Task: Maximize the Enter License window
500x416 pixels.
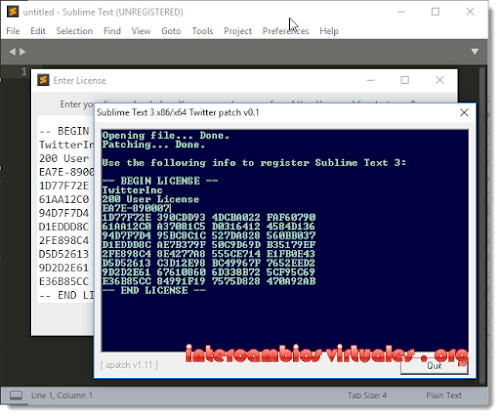Action: click(x=405, y=80)
